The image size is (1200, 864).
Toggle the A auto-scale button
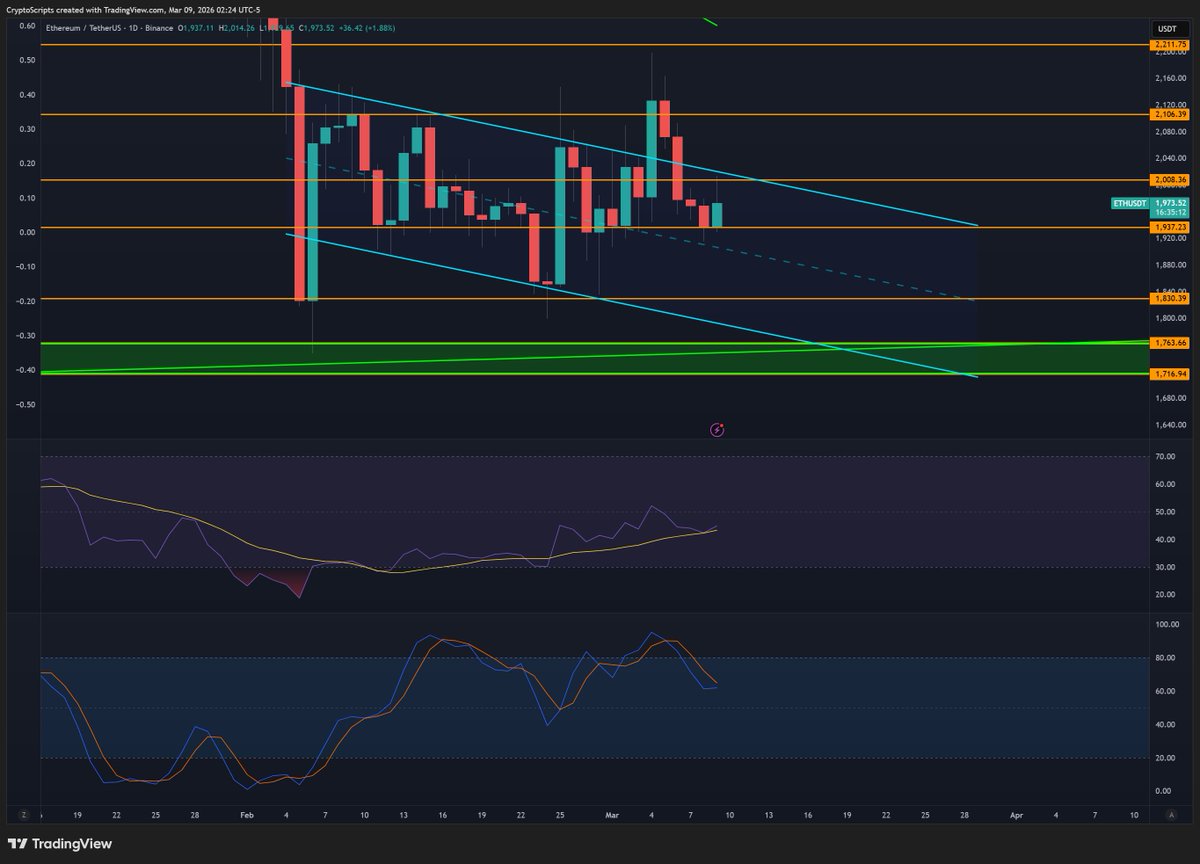pos(1171,815)
